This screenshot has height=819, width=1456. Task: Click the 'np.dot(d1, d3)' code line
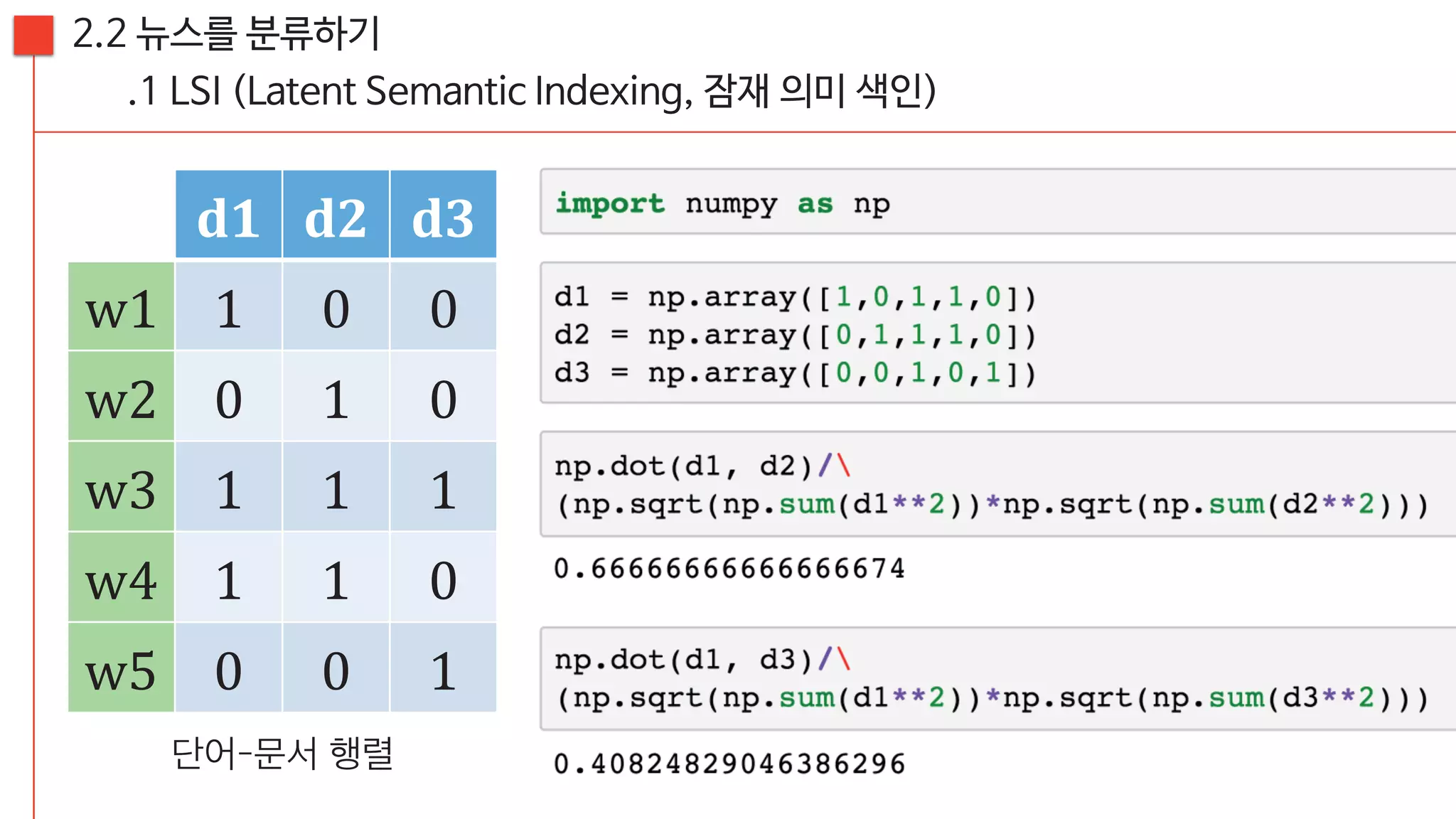tap(702, 659)
